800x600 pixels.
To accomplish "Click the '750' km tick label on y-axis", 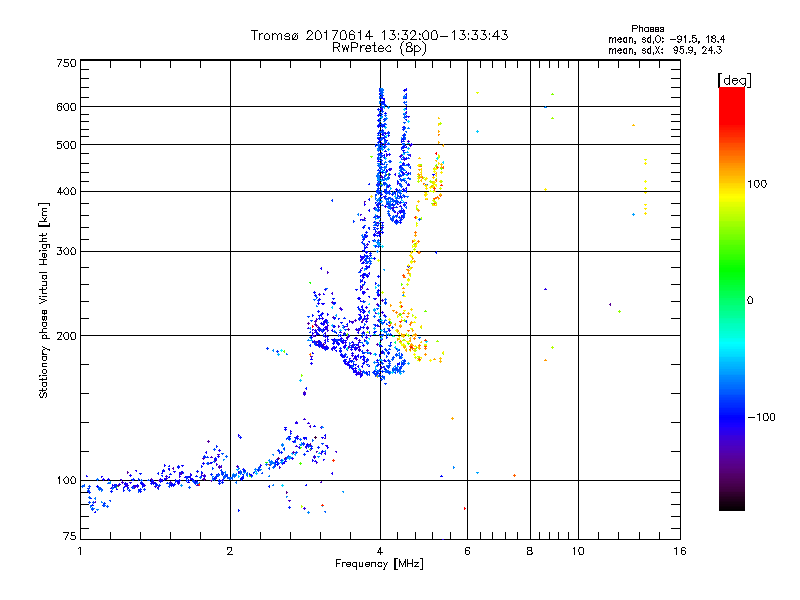I will pyautogui.click(x=66, y=63).
